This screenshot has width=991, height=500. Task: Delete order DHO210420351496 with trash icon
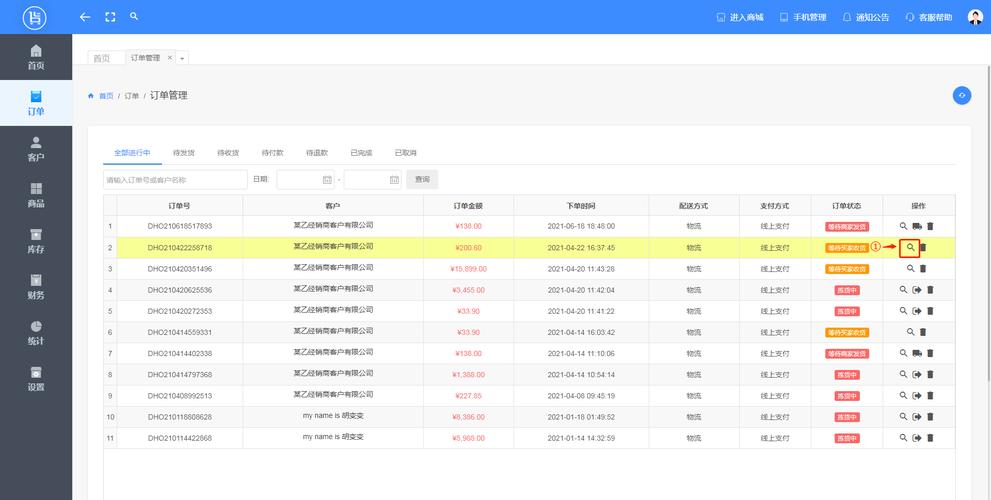click(923, 268)
